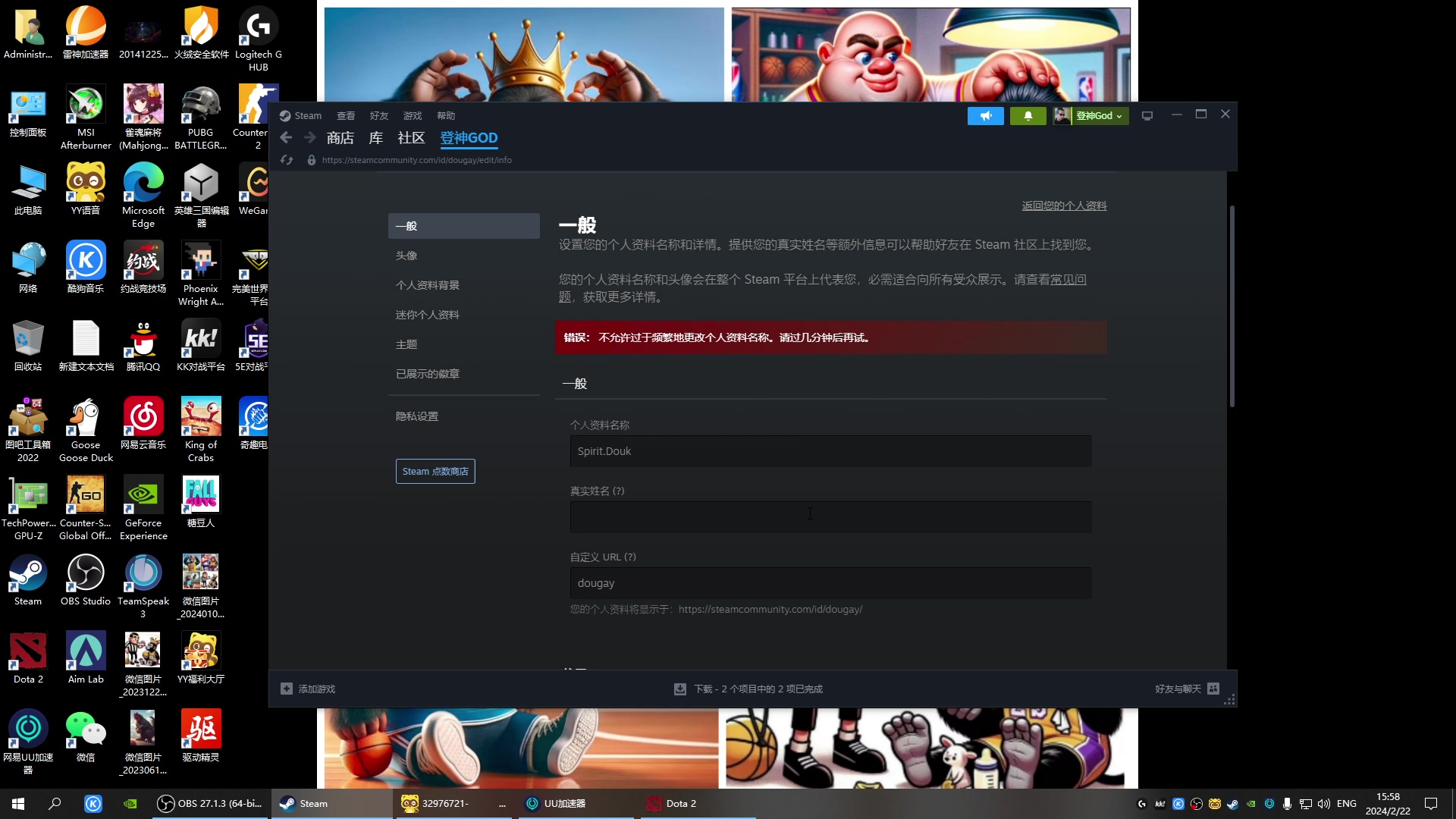Open Steam desktop shortcut icon

tap(28, 580)
